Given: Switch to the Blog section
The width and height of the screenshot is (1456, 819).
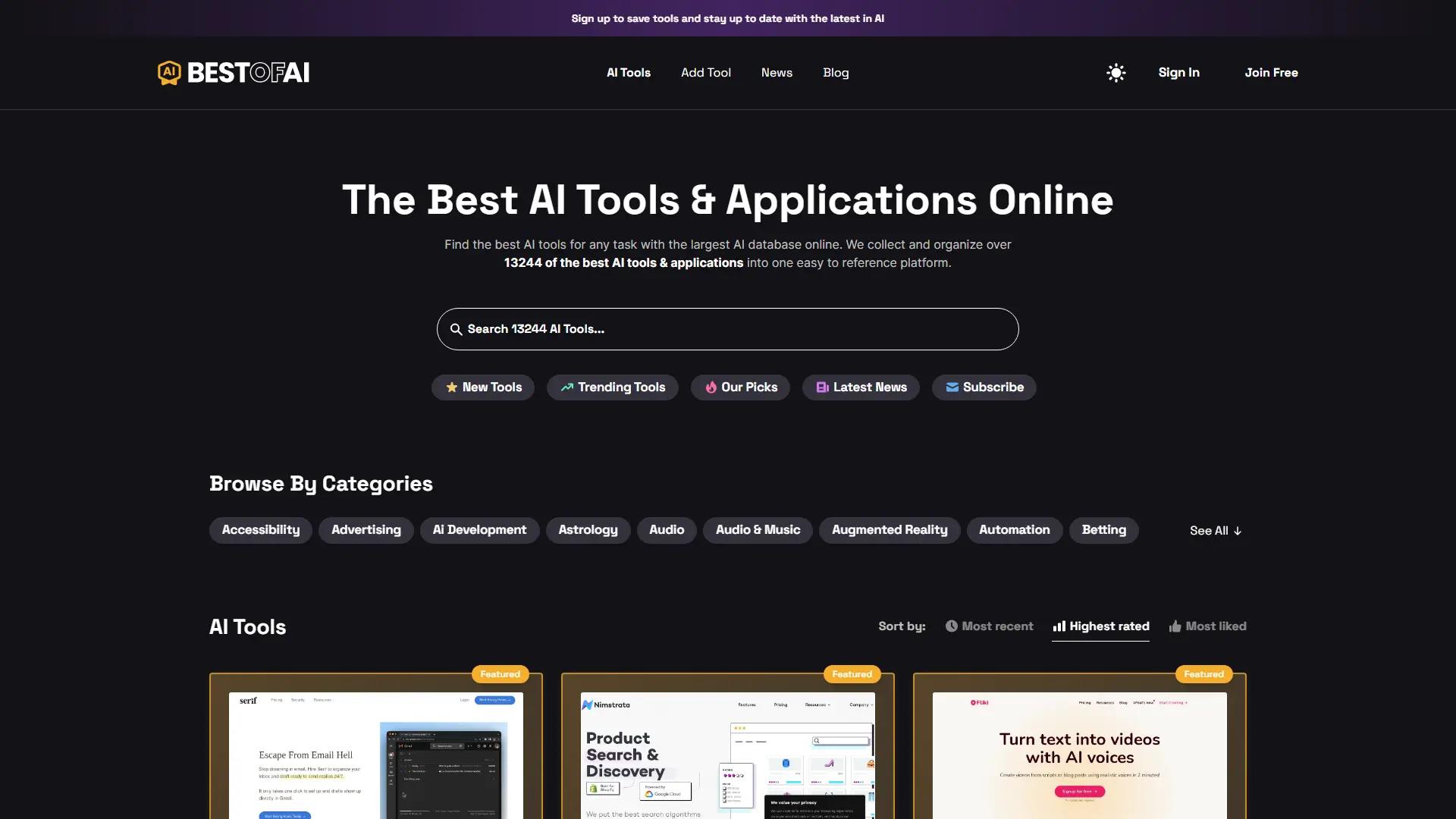Looking at the screenshot, I should pos(836,73).
